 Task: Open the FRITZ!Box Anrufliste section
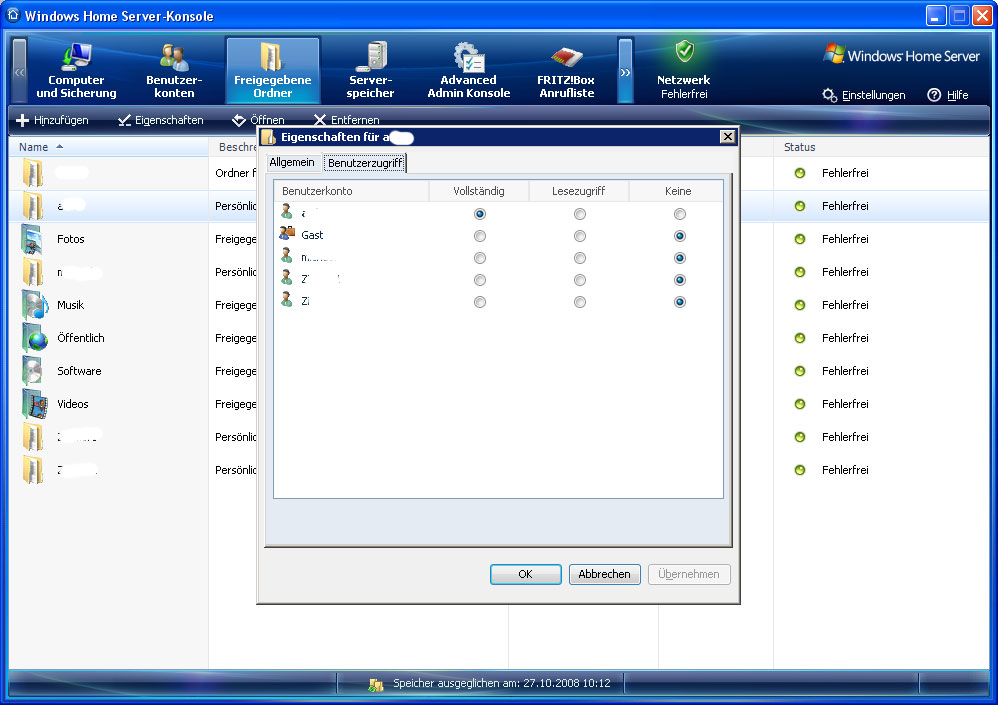click(566, 71)
